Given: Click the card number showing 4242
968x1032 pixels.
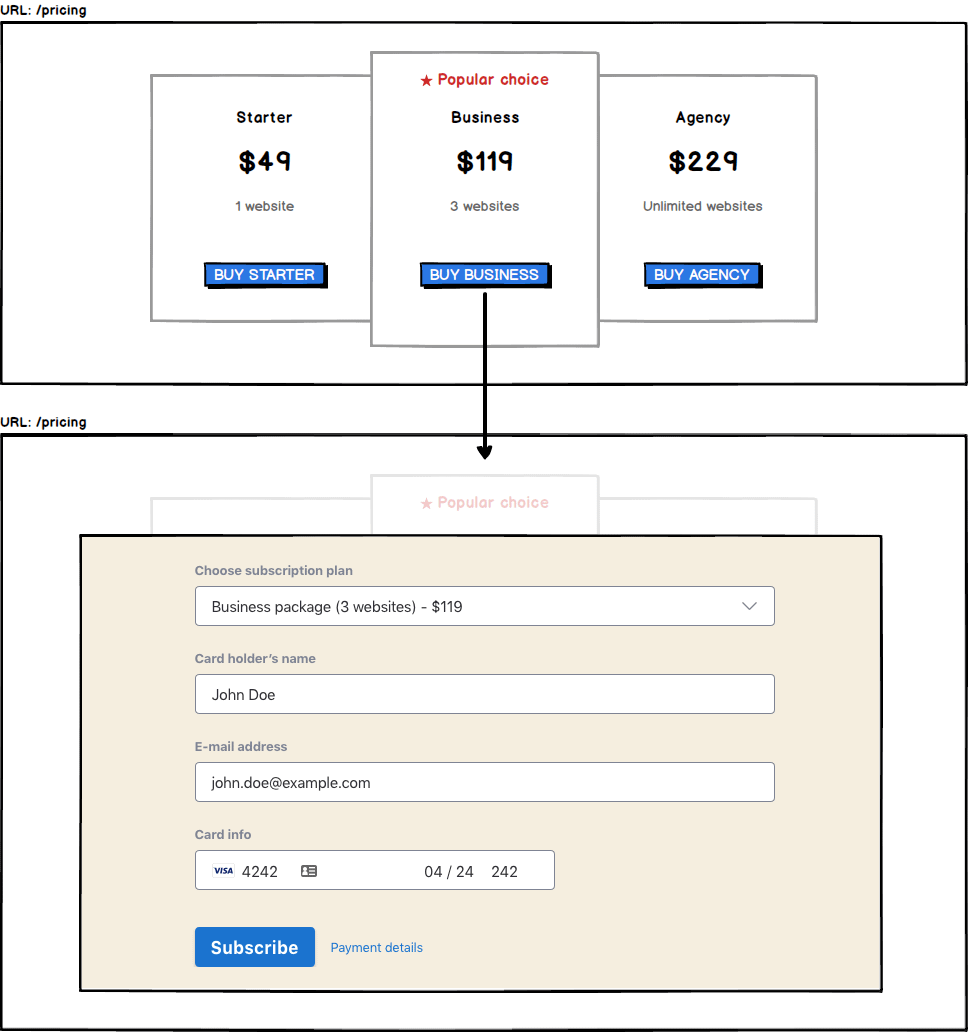Looking at the screenshot, I should 260,871.
